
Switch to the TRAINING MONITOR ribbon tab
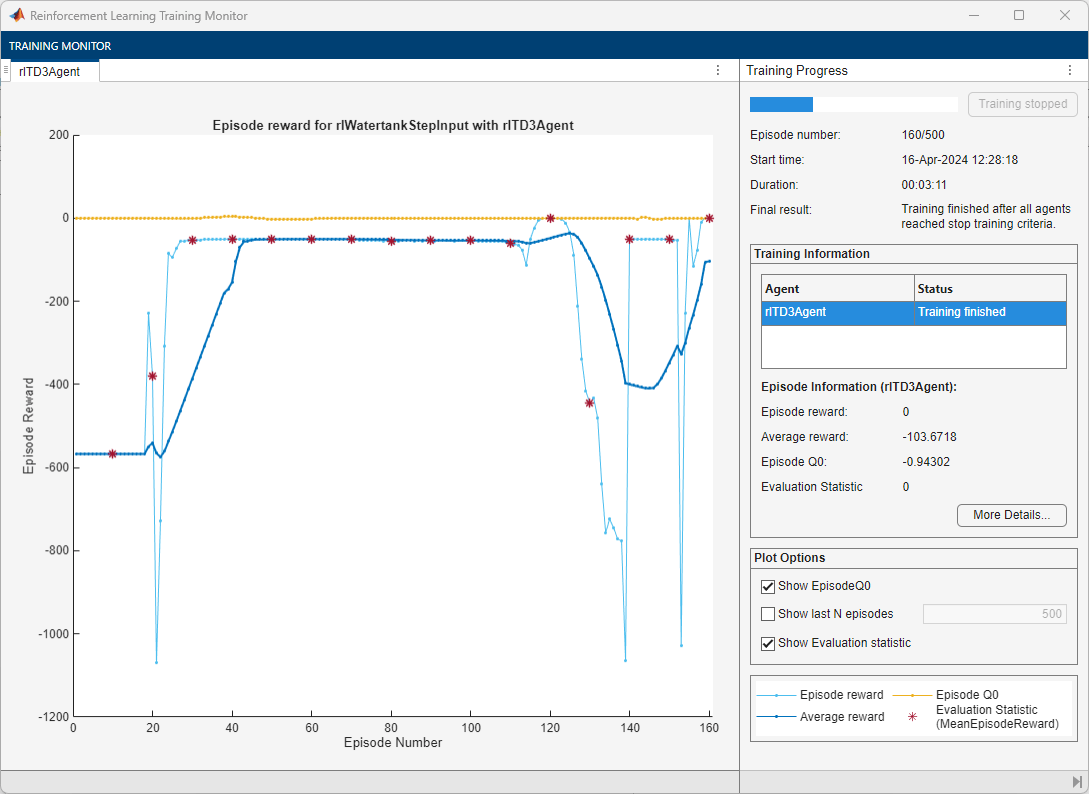point(60,46)
